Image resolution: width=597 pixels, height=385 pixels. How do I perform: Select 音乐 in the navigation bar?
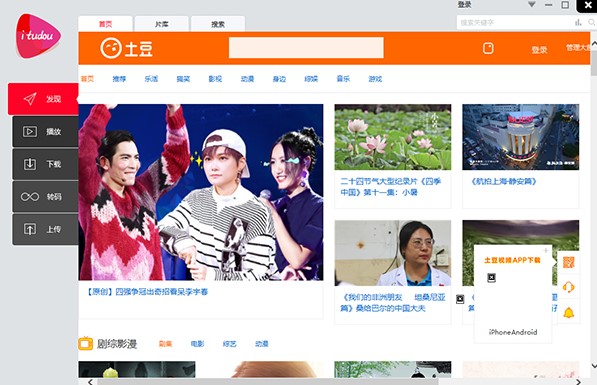(343, 79)
